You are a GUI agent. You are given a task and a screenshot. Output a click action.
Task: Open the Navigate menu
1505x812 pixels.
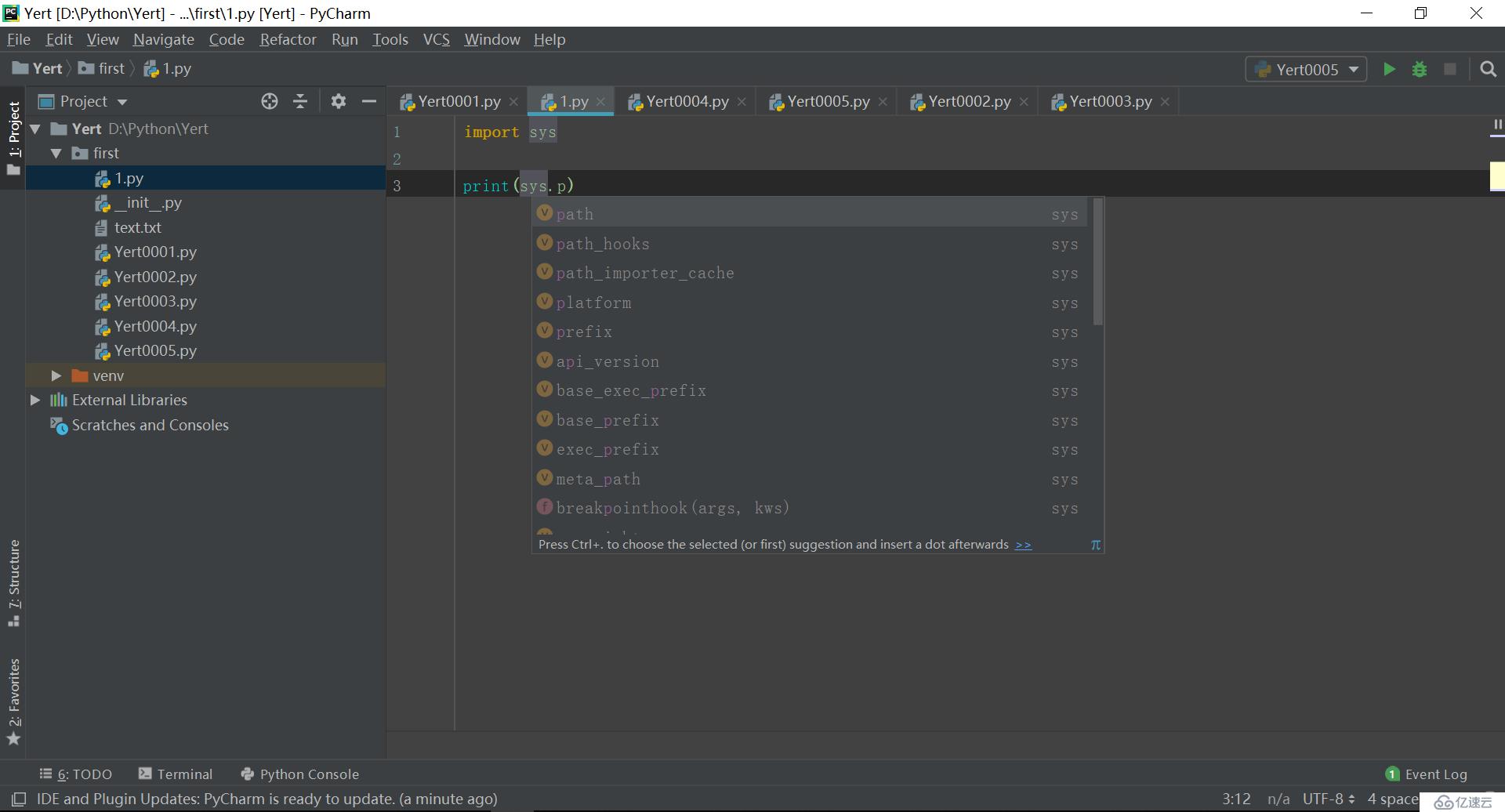coord(163,39)
